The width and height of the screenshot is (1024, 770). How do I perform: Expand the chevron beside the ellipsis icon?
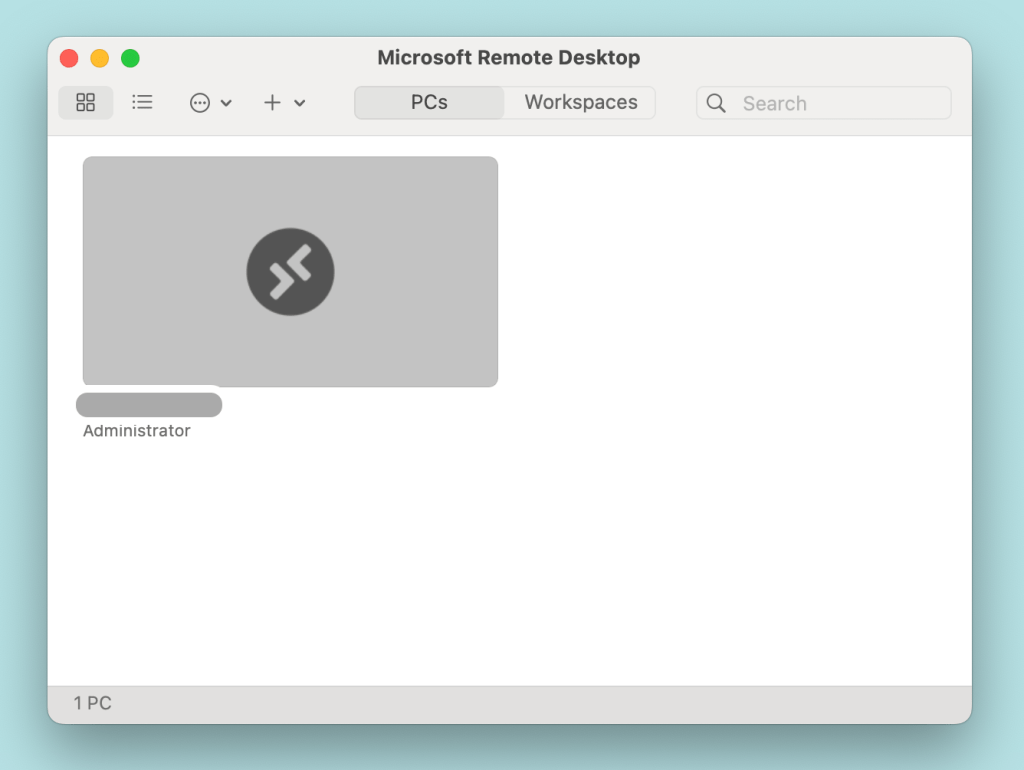pos(226,103)
